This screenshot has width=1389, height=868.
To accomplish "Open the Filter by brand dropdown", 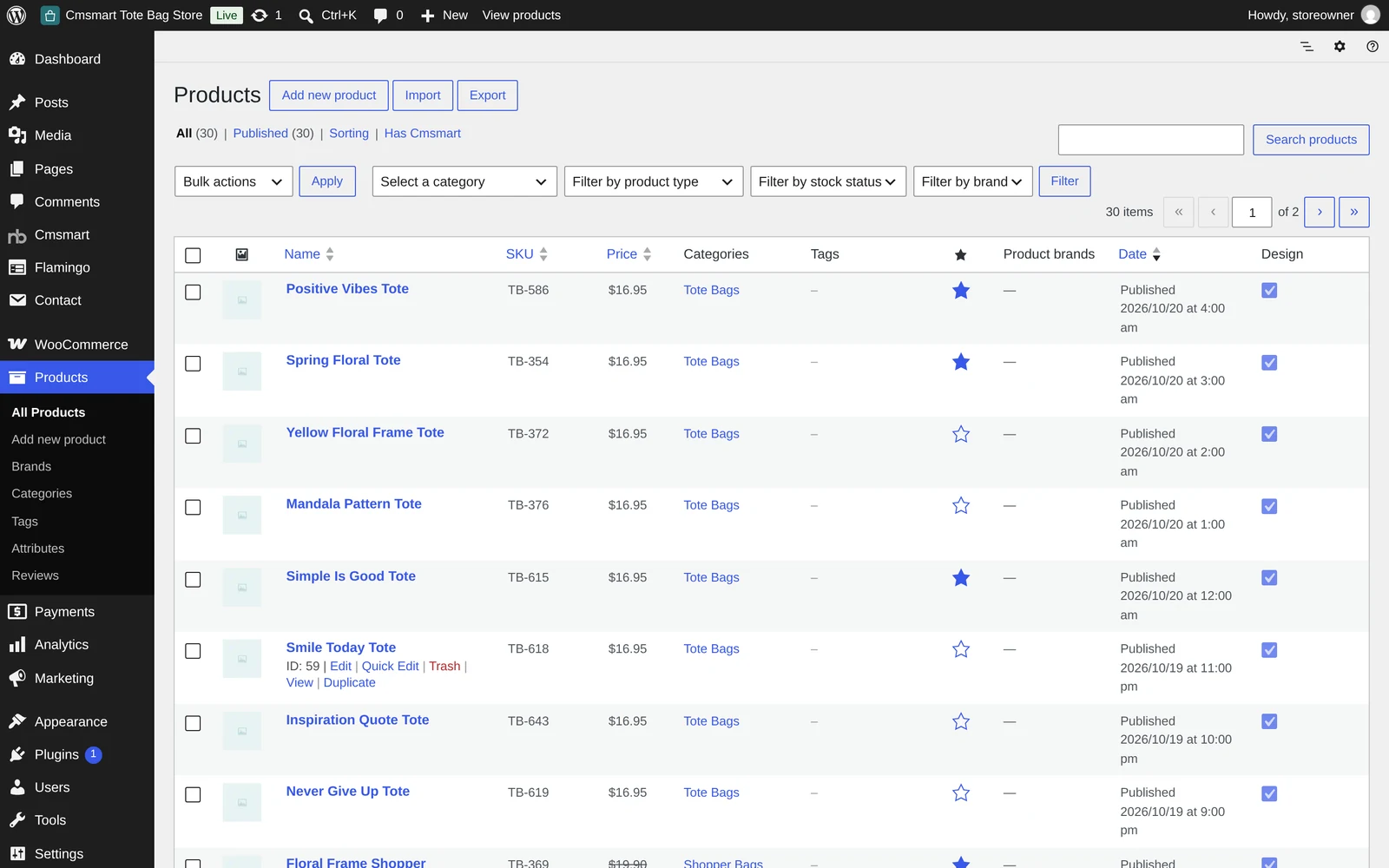I will pyautogui.click(x=972, y=181).
